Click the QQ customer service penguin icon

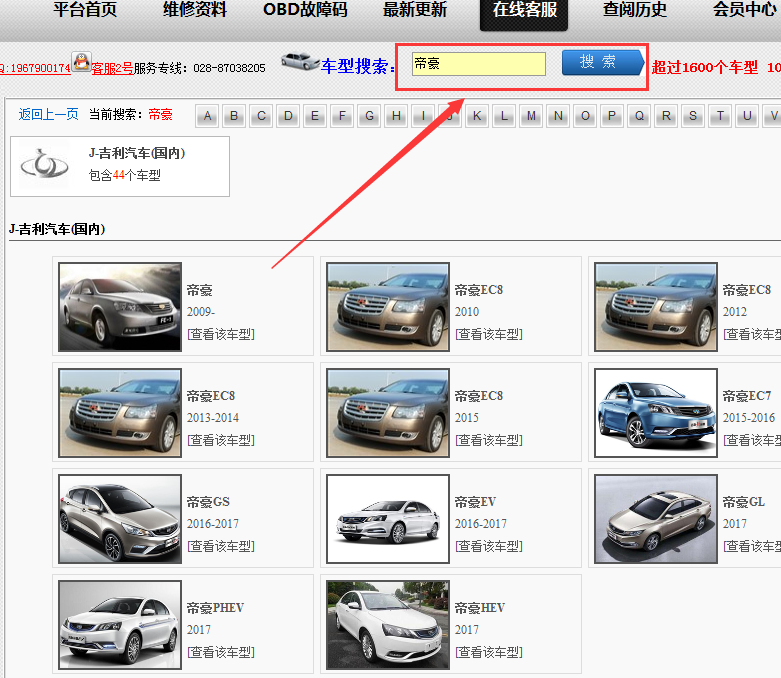pos(81,62)
